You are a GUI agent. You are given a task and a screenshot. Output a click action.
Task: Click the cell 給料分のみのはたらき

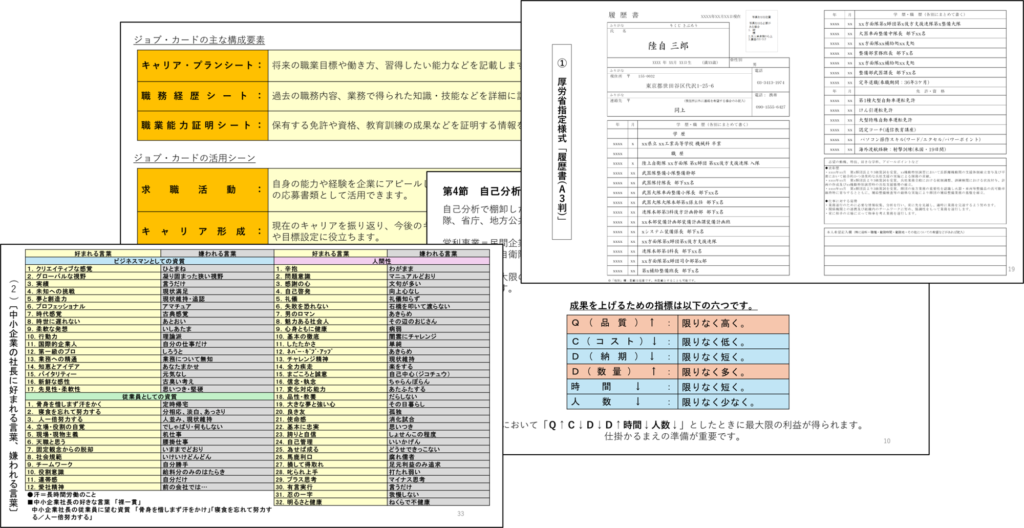[x=217, y=472]
